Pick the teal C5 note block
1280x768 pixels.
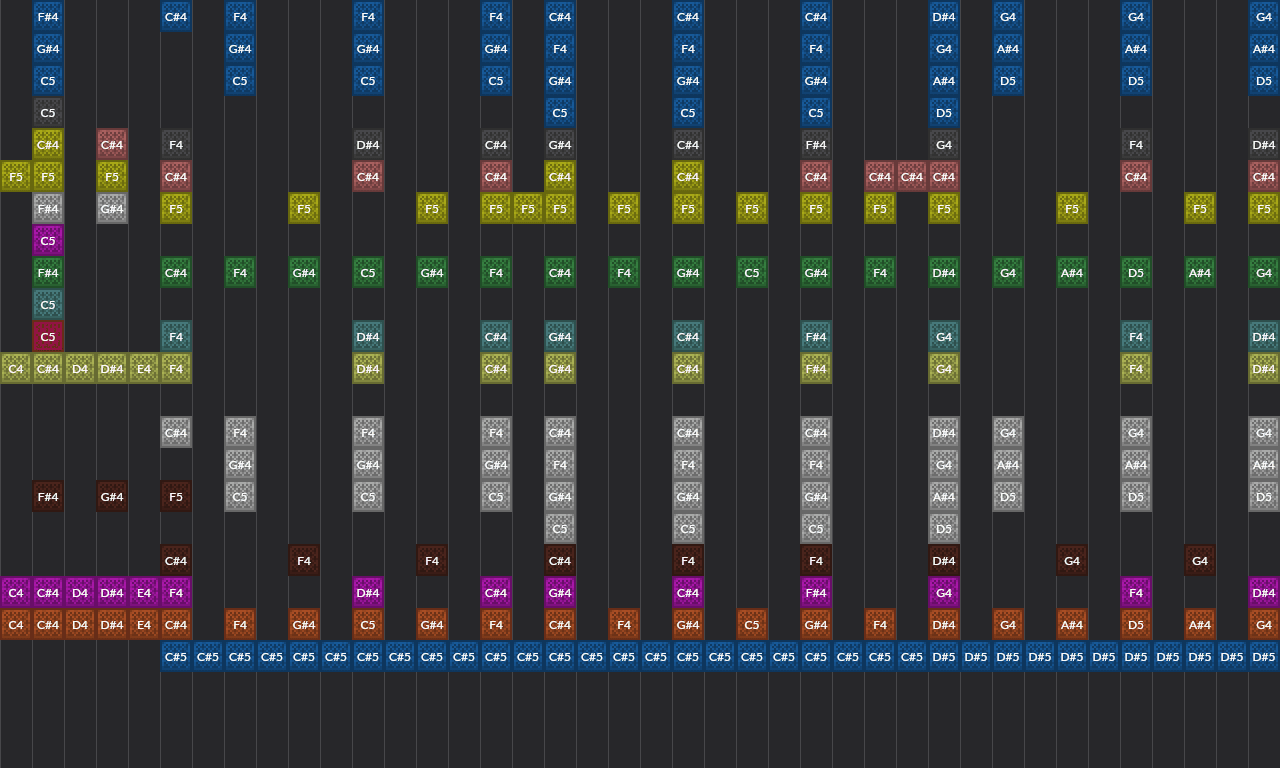click(48, 305)
